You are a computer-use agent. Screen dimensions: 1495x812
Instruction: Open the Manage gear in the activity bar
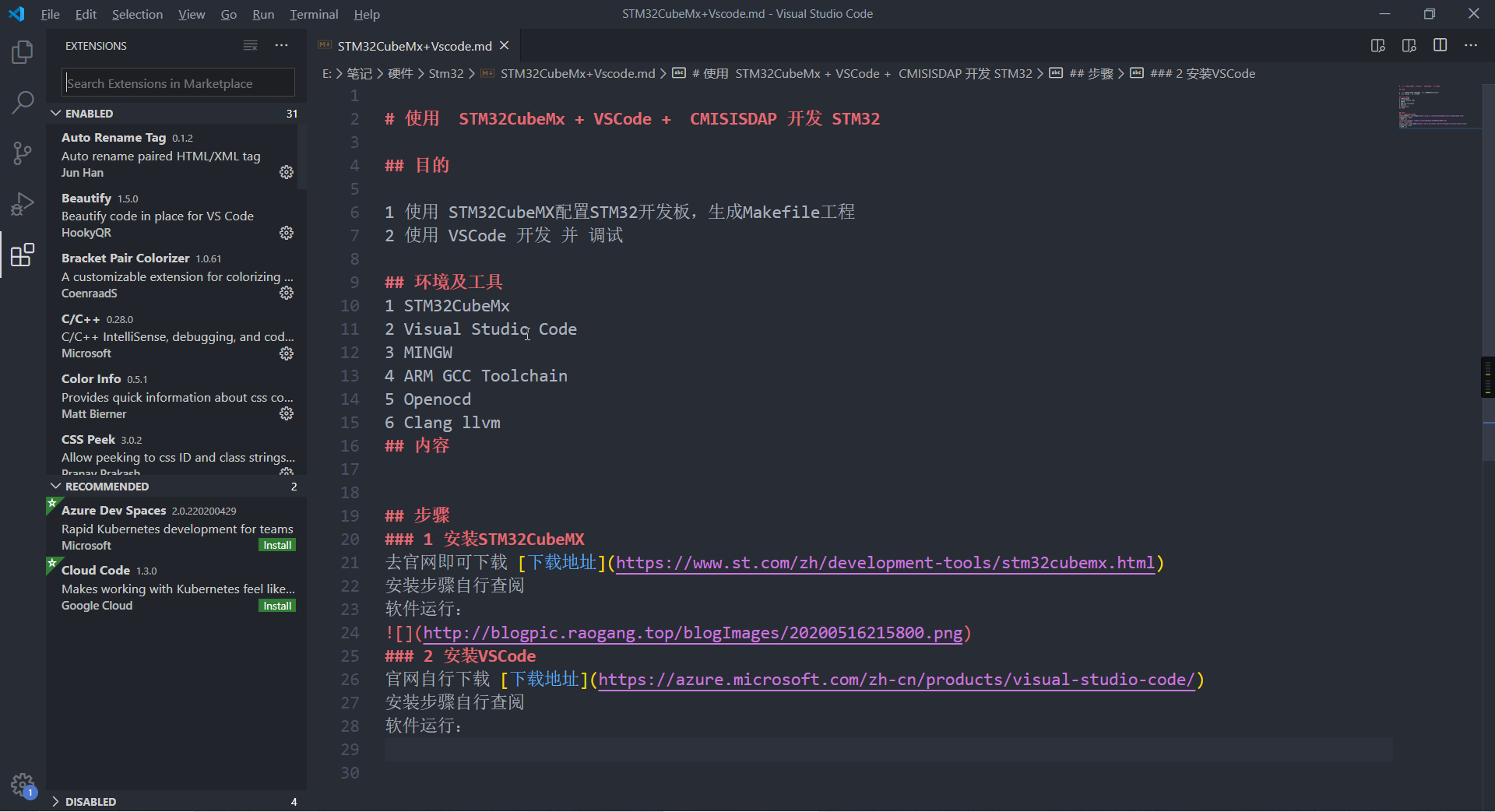pos(22,785)
